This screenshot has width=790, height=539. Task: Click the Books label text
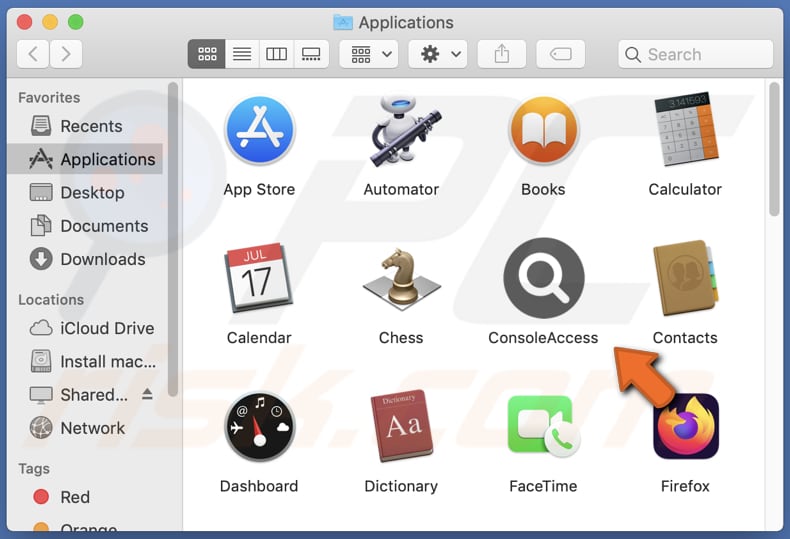[543, 189]
